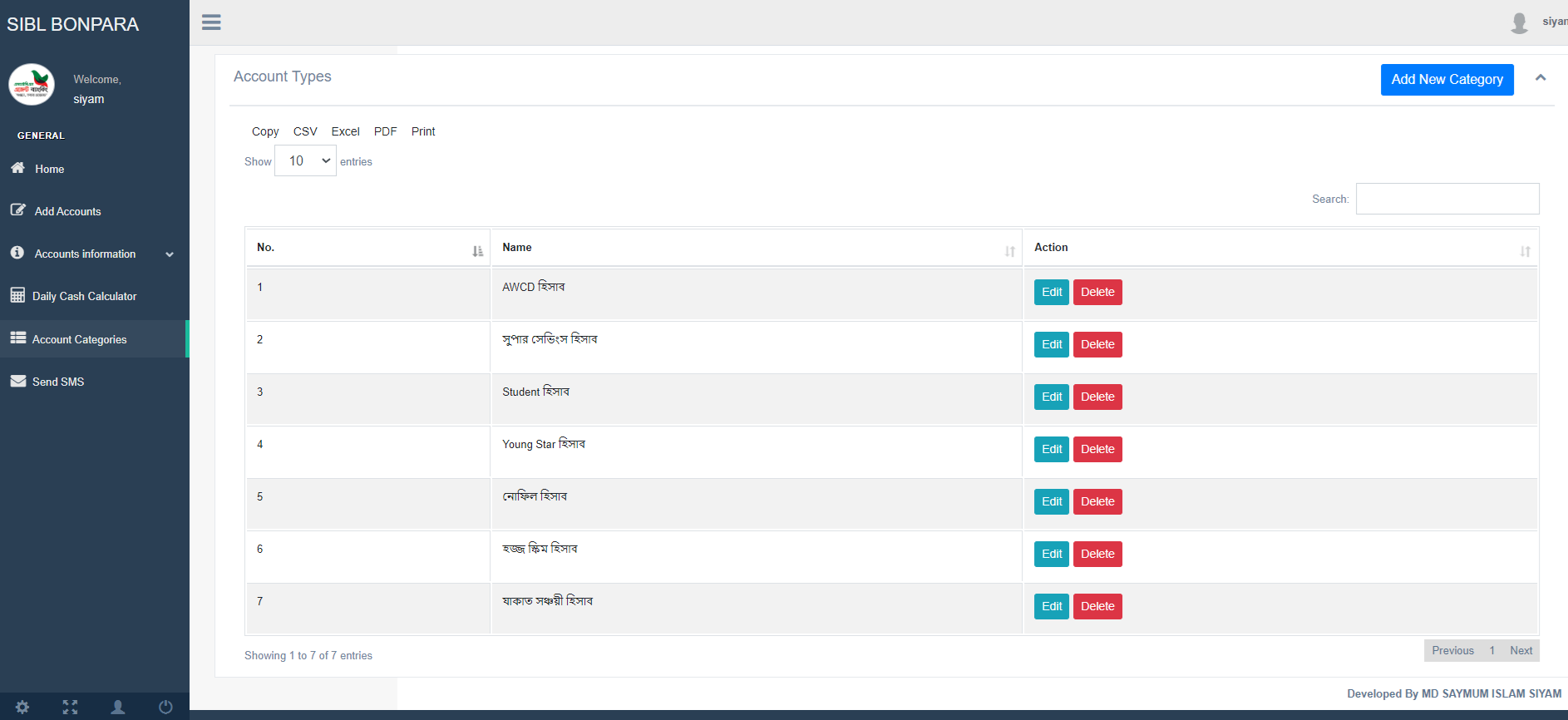Viewport: 1568px width, 720px height.
Task: Sort table by Name column
Action: (757, 248)
